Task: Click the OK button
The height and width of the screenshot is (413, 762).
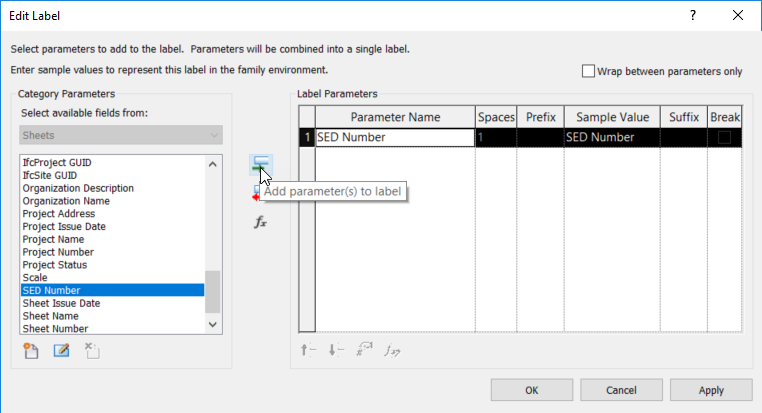Action: click(x=532, y=390)
